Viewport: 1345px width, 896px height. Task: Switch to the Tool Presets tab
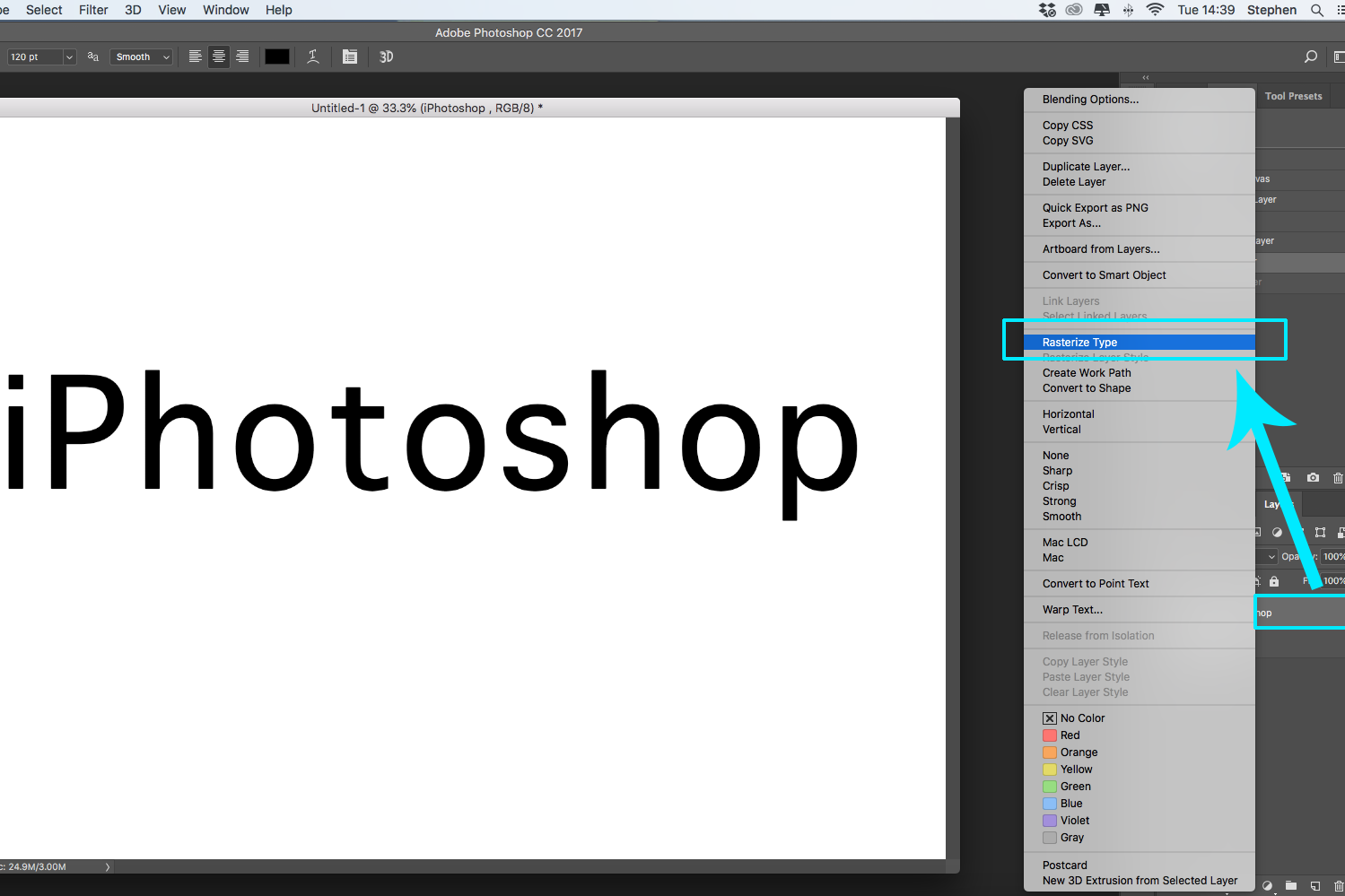tap(1293, 96)
